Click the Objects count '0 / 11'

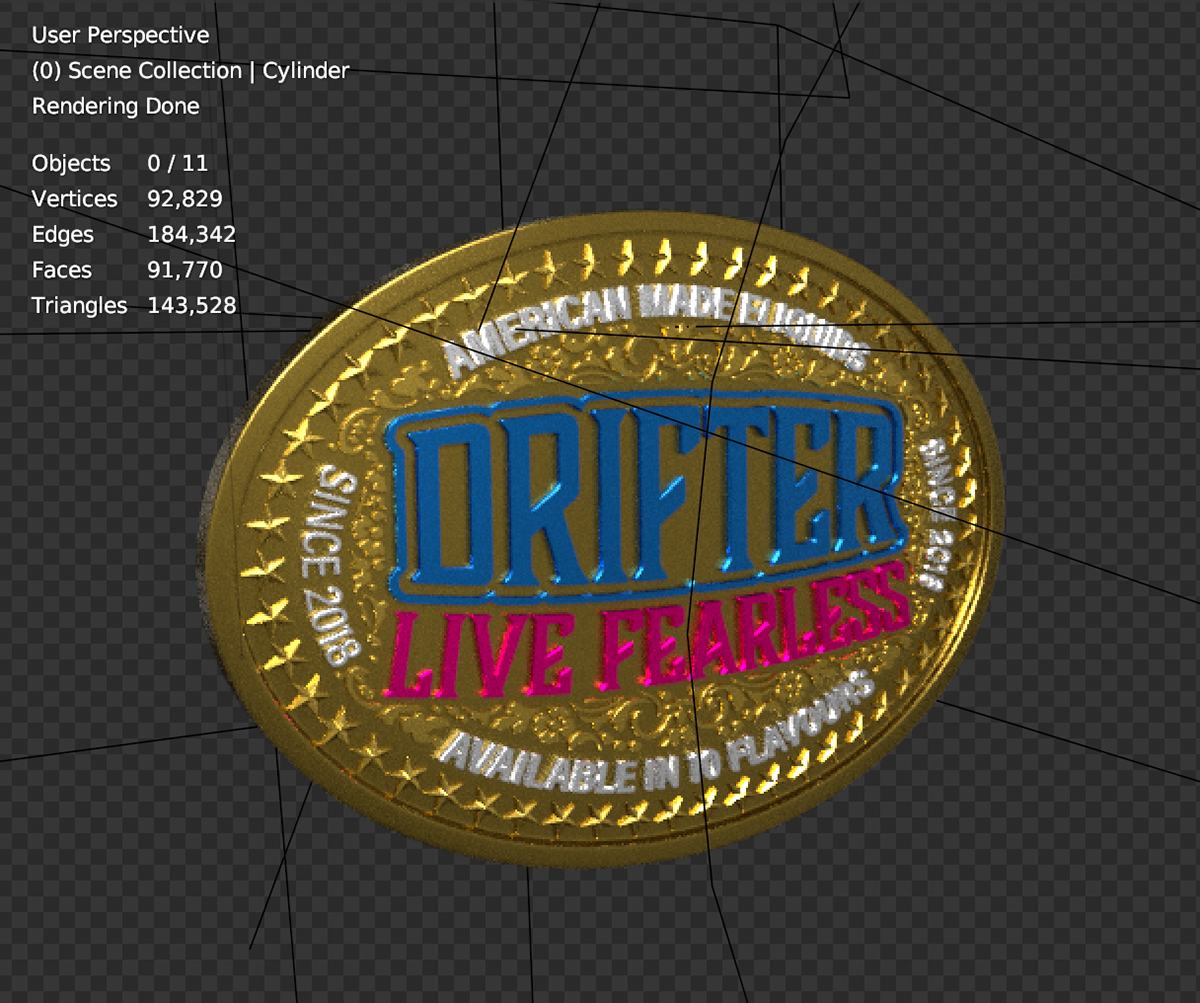click(177, 163)
